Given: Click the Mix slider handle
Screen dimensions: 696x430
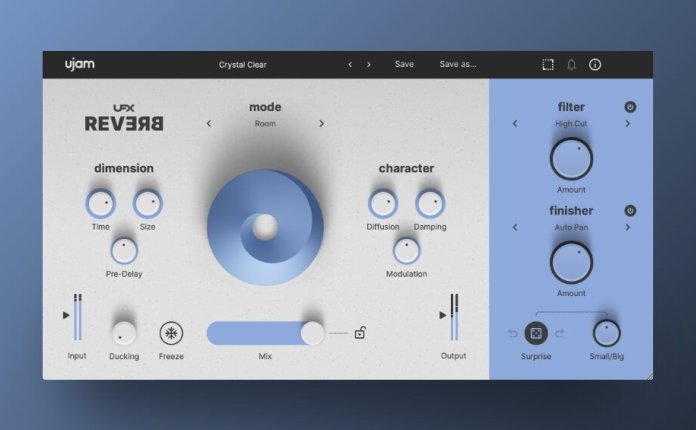Looking at the screenshot, I should pyautogui.click(x=312, y=333).
